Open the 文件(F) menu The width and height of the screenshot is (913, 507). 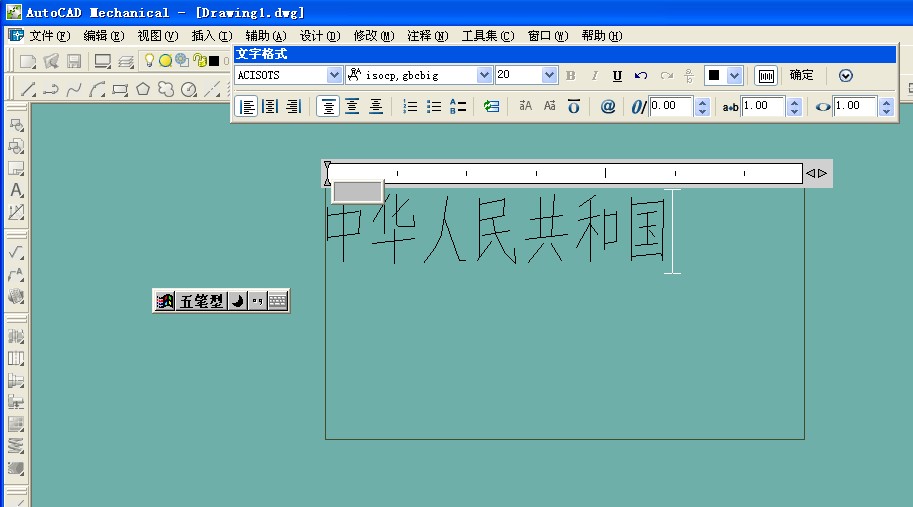[49, 36]
